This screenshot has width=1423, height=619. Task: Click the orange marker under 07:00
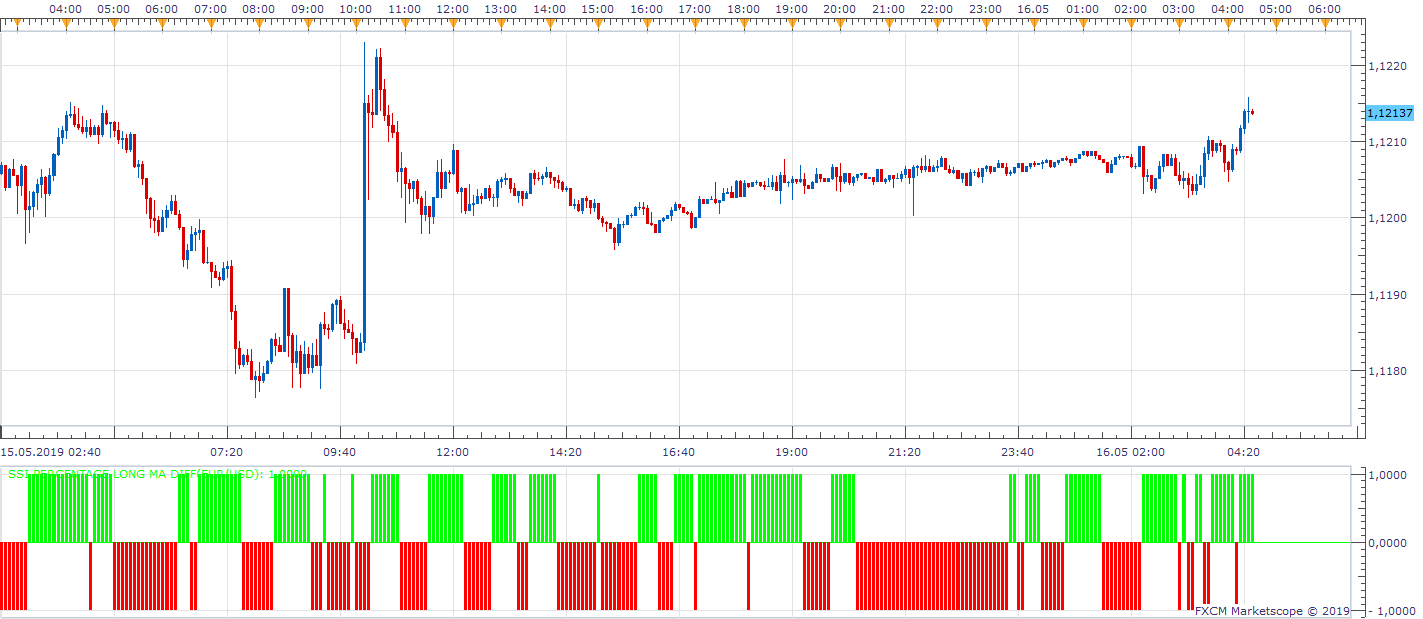click(x=211, y=23)
